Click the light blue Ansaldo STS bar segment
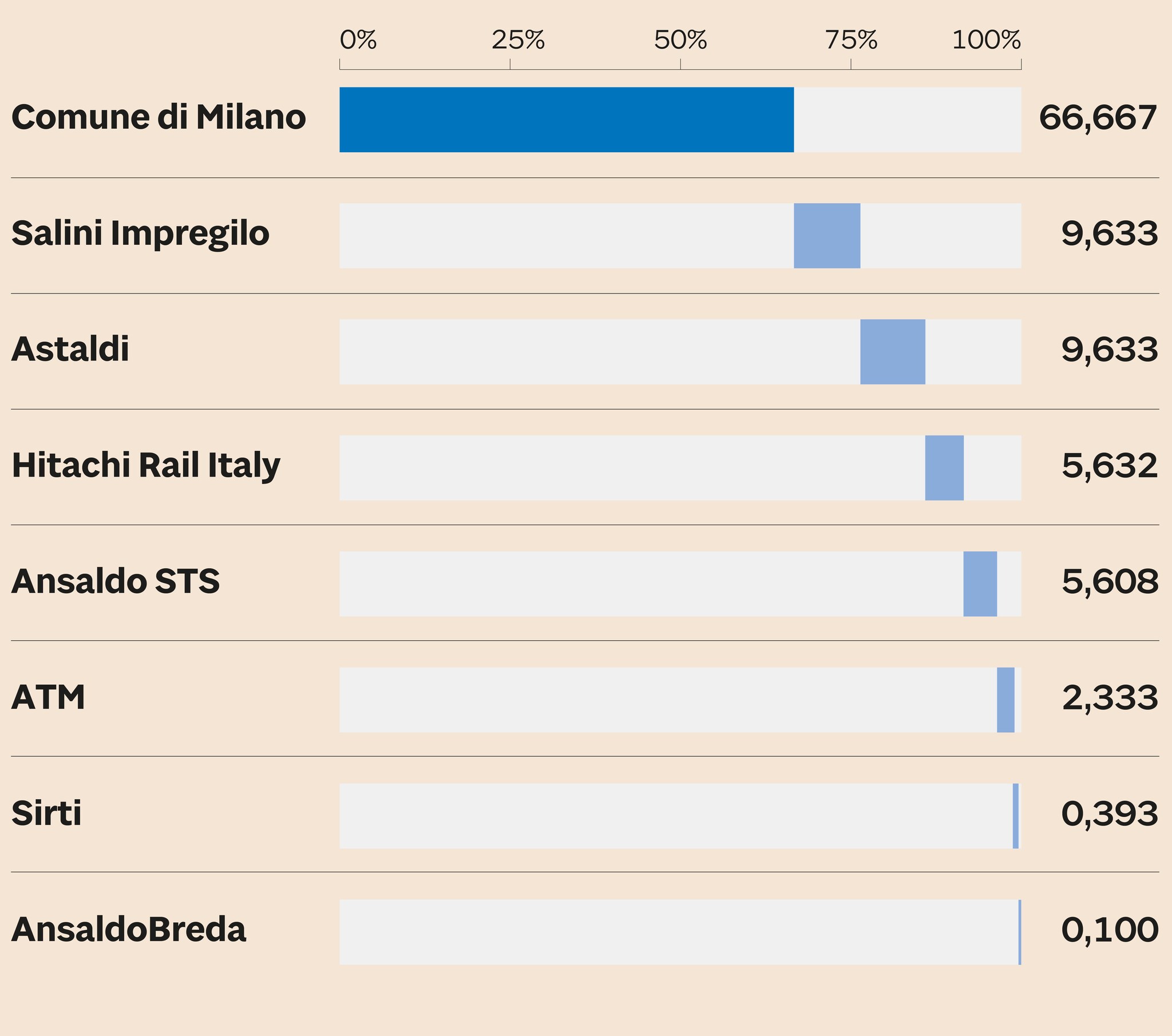The width and height of the screenshot is (1172, 1036). pyautogui.click(x=979, y=584)
